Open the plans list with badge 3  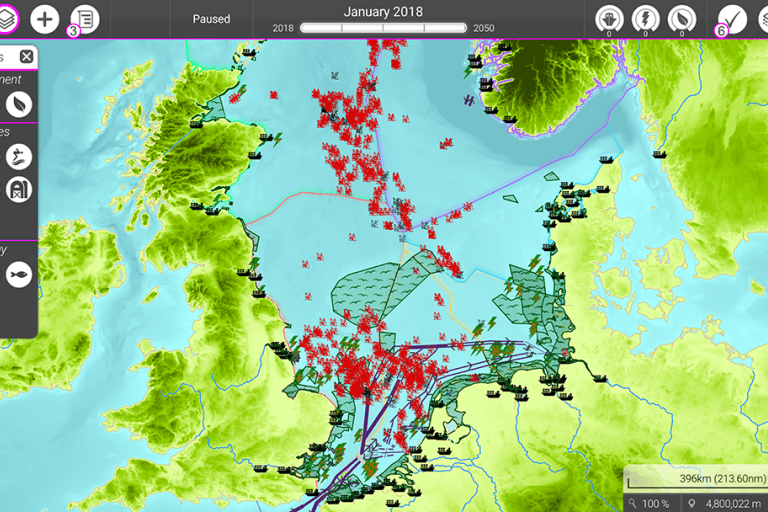tap(84, 19)
